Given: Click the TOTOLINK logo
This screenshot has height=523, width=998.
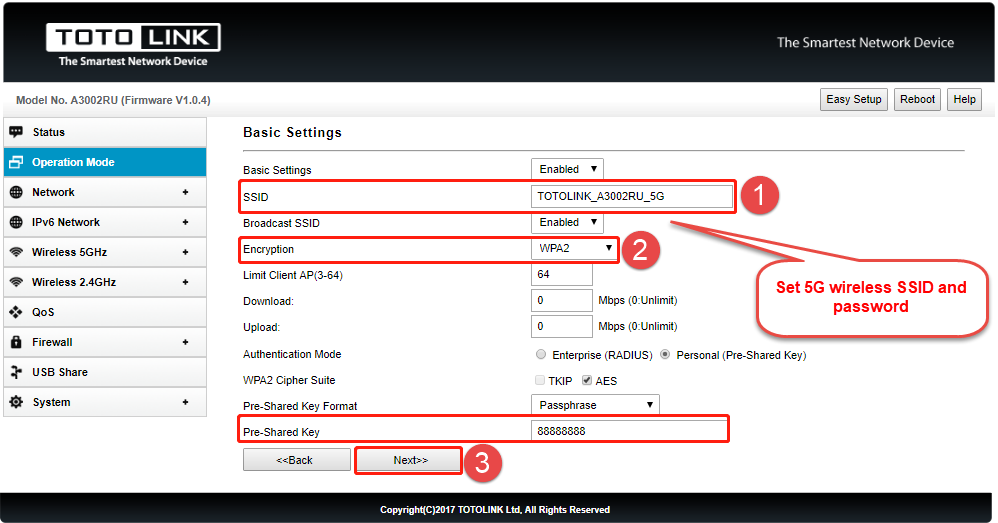Looking at the screenshot, I should (x=133, y=38).
